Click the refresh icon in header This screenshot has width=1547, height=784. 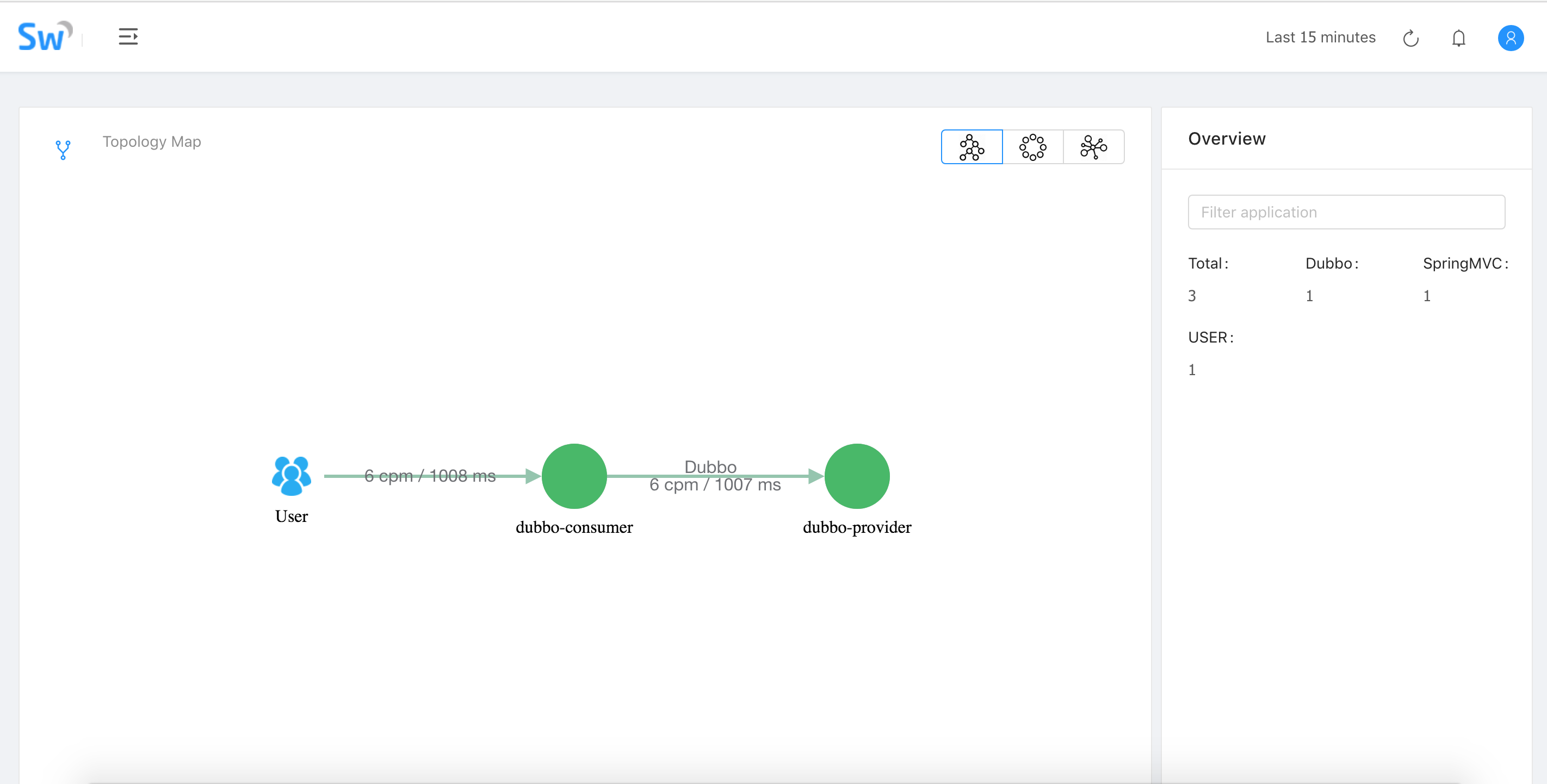1410,39
